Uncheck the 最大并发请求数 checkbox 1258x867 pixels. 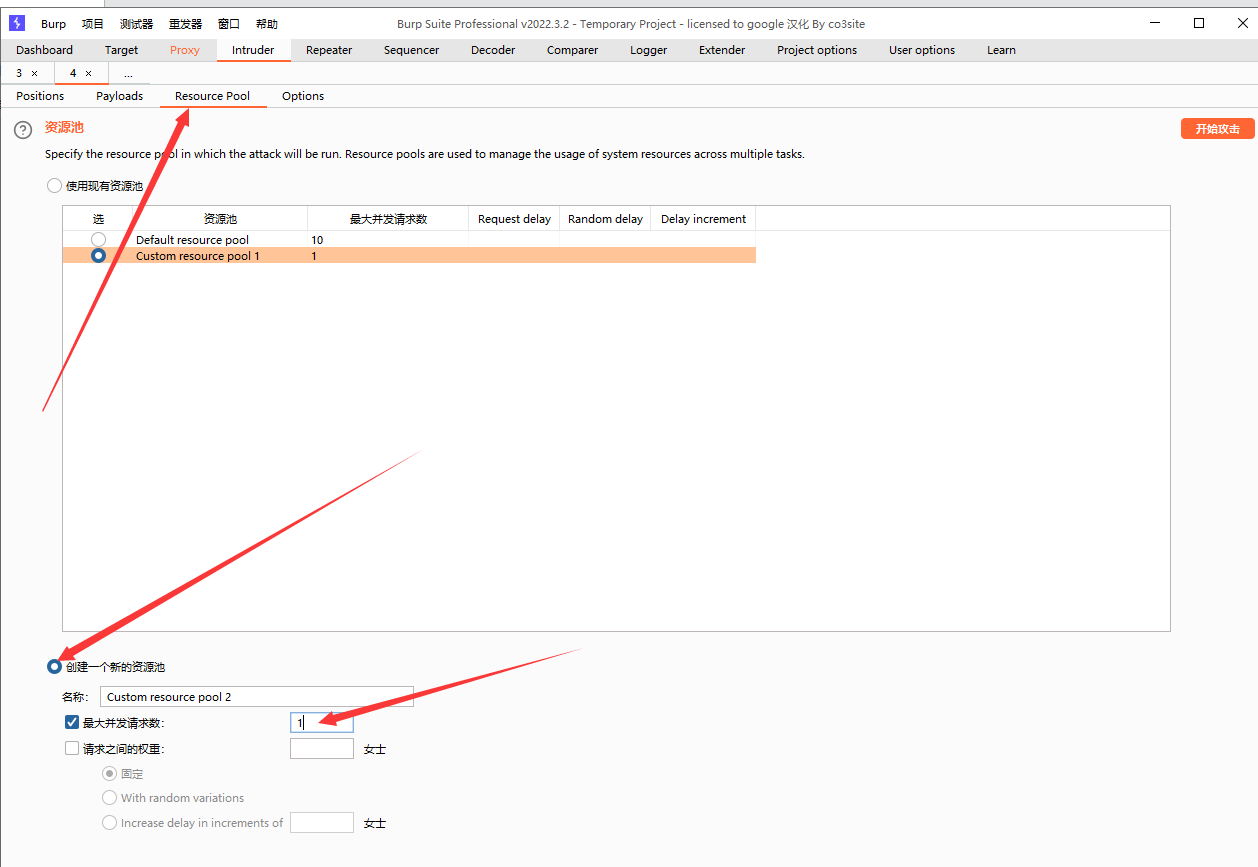click(72, 722)
